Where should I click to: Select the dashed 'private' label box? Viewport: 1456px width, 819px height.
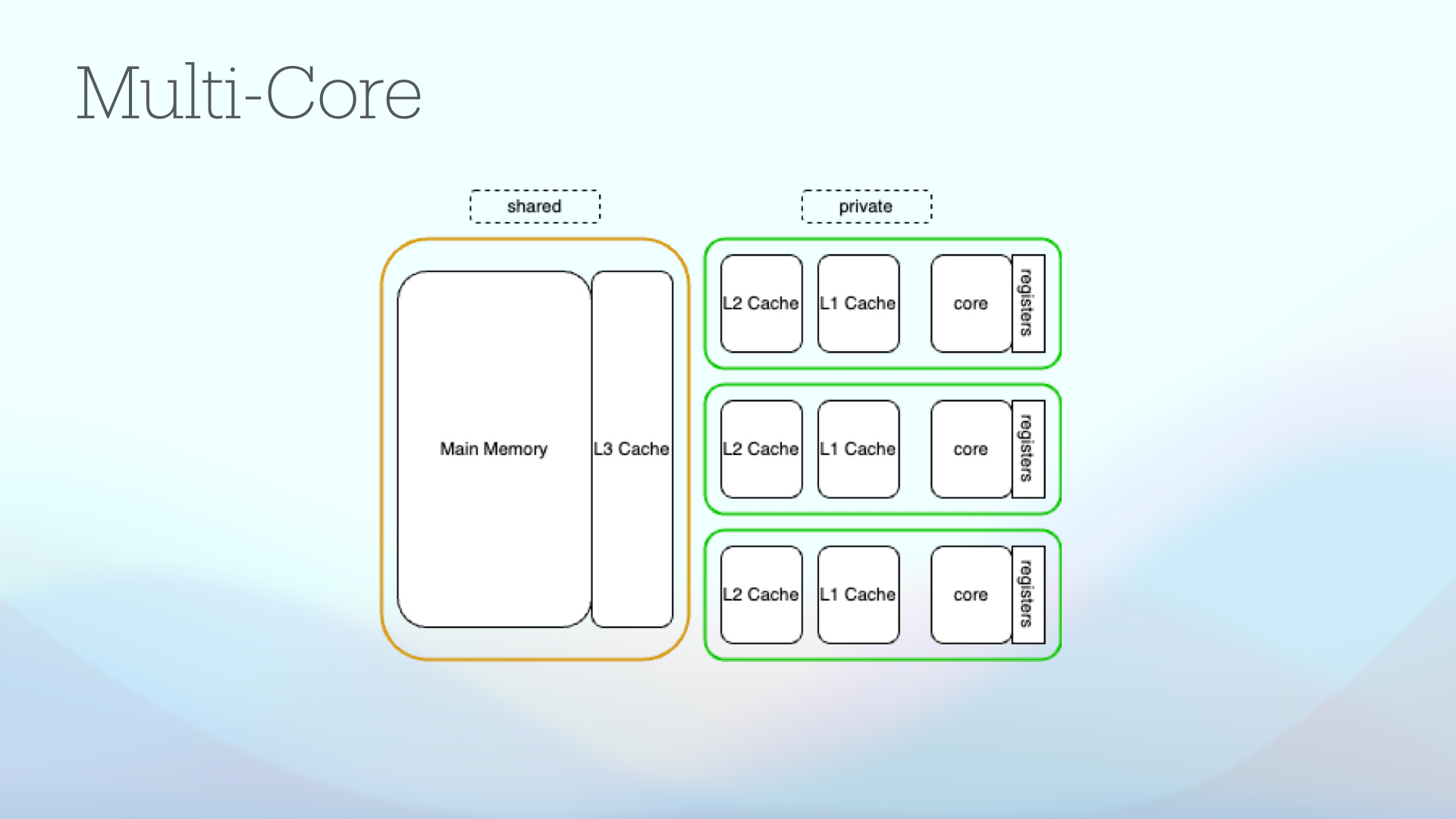click(866, 206)
